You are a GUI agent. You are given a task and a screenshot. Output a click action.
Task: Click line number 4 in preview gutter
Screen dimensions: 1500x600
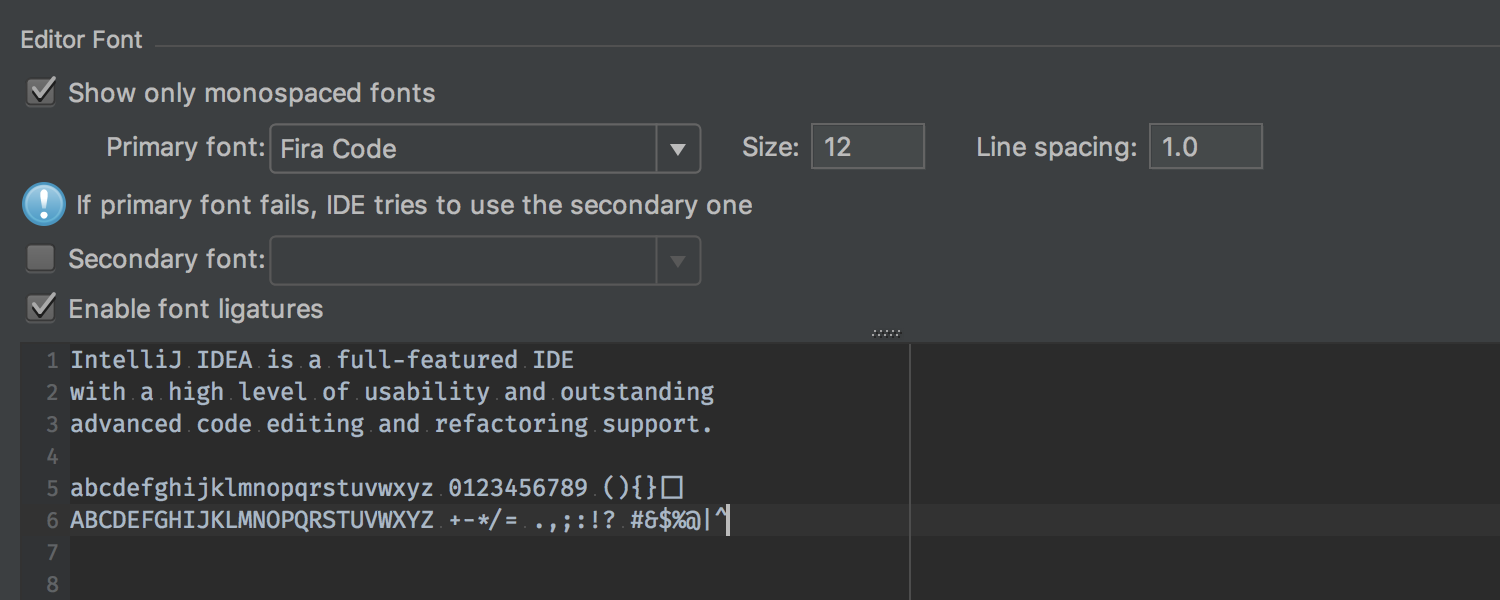click(x=52, y=456)
